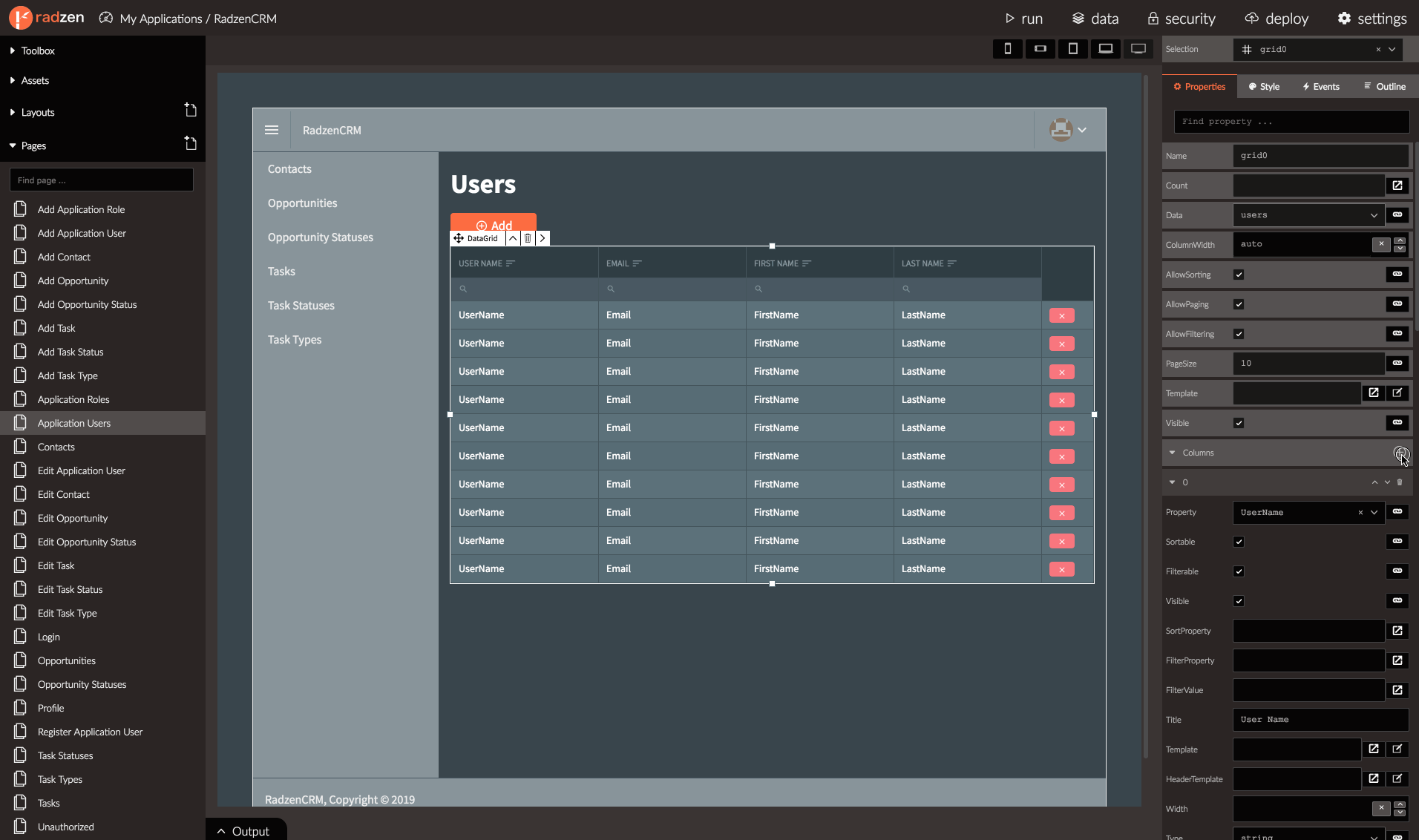
Task: Open the data menu
Action: 1095,19
